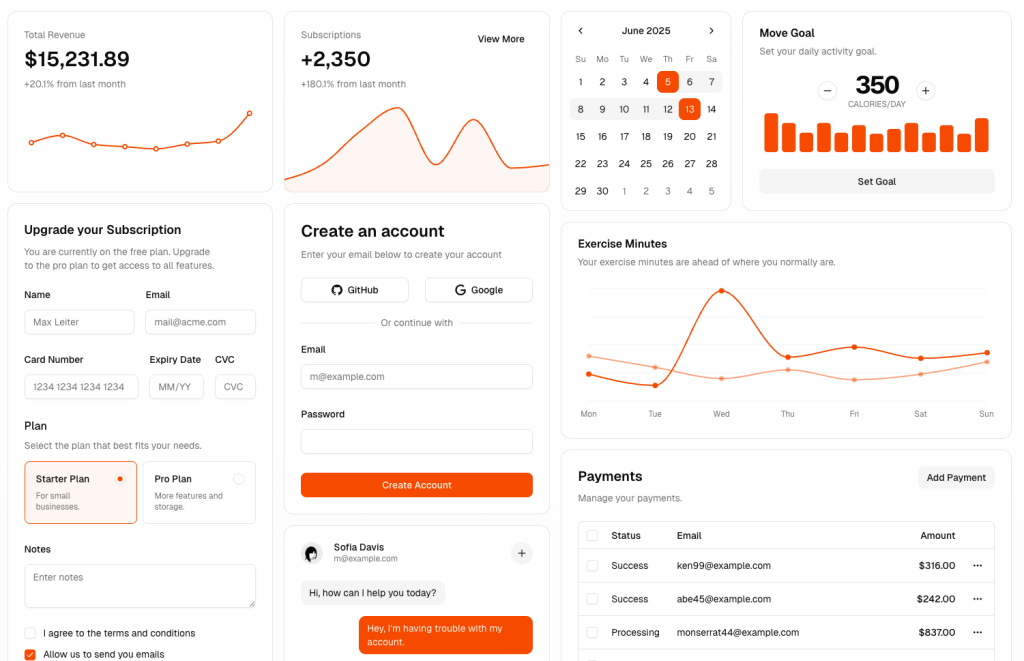Open row actions for abe45@example.com payment
Viewport: 1024px width, 661px height.
coord(977,599)
